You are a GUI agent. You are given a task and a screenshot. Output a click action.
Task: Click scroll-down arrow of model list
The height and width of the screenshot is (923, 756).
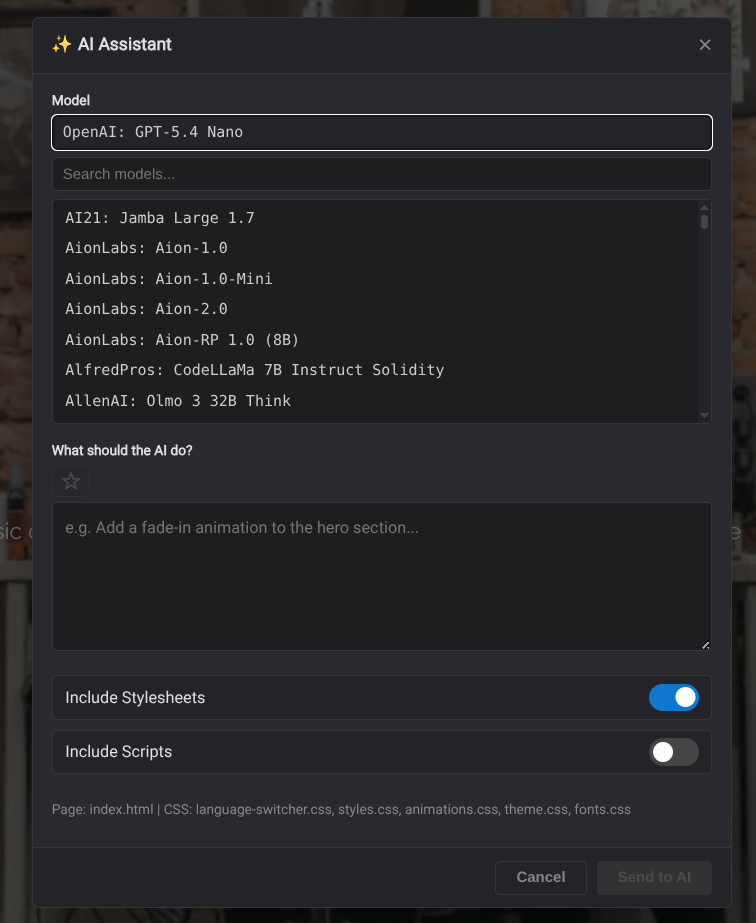[704, 415]
